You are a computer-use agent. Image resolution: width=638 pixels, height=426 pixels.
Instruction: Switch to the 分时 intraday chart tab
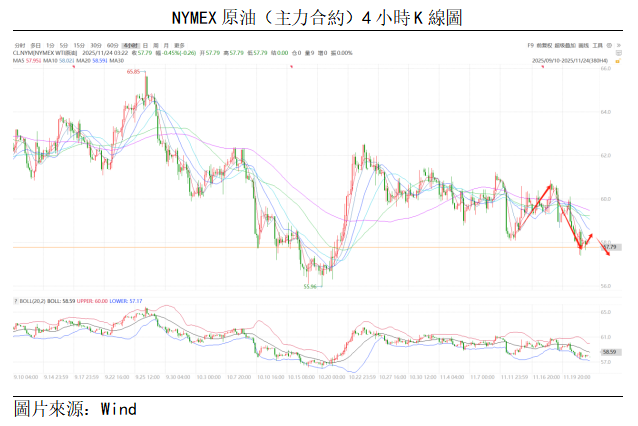pyautogui.click(x=20, y=46)
